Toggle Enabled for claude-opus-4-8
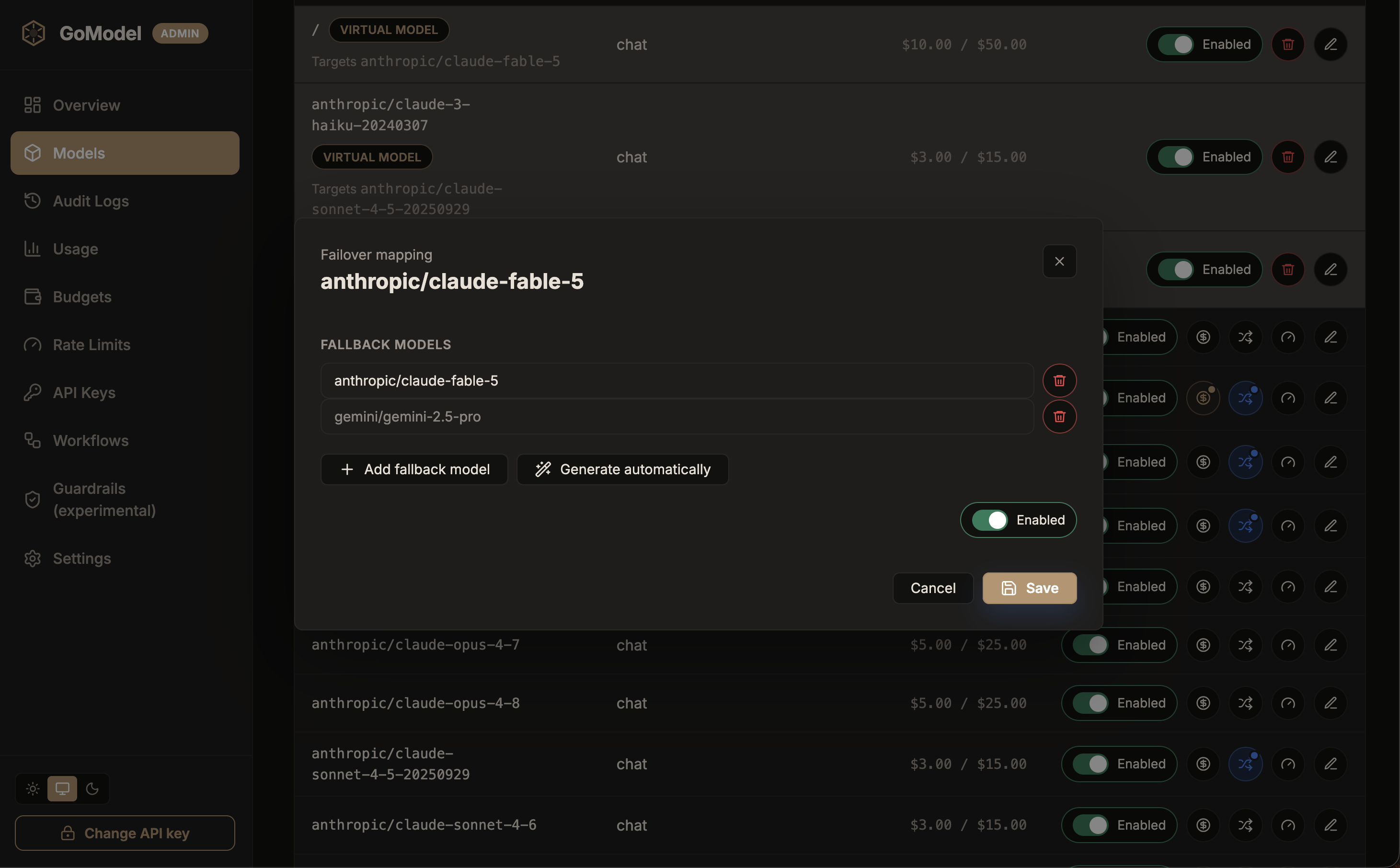1400x868 pixels. pos(1119,703)
